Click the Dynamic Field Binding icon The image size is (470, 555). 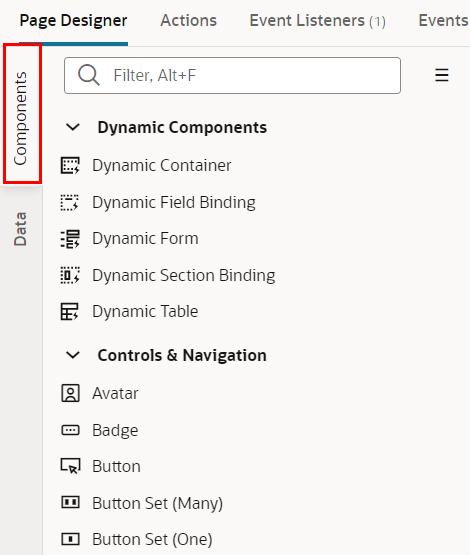(x=70, y=202)
